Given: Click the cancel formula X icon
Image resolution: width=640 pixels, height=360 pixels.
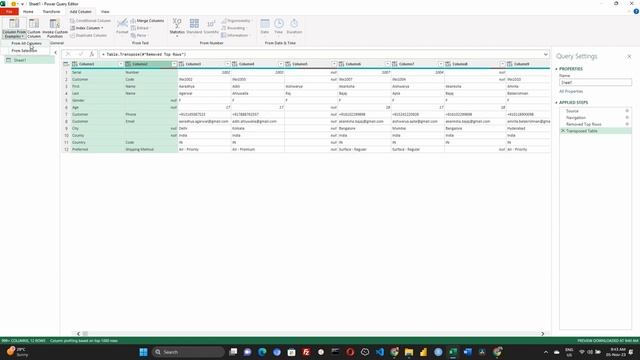Looking at the screenshot, I should click(68, 54).
